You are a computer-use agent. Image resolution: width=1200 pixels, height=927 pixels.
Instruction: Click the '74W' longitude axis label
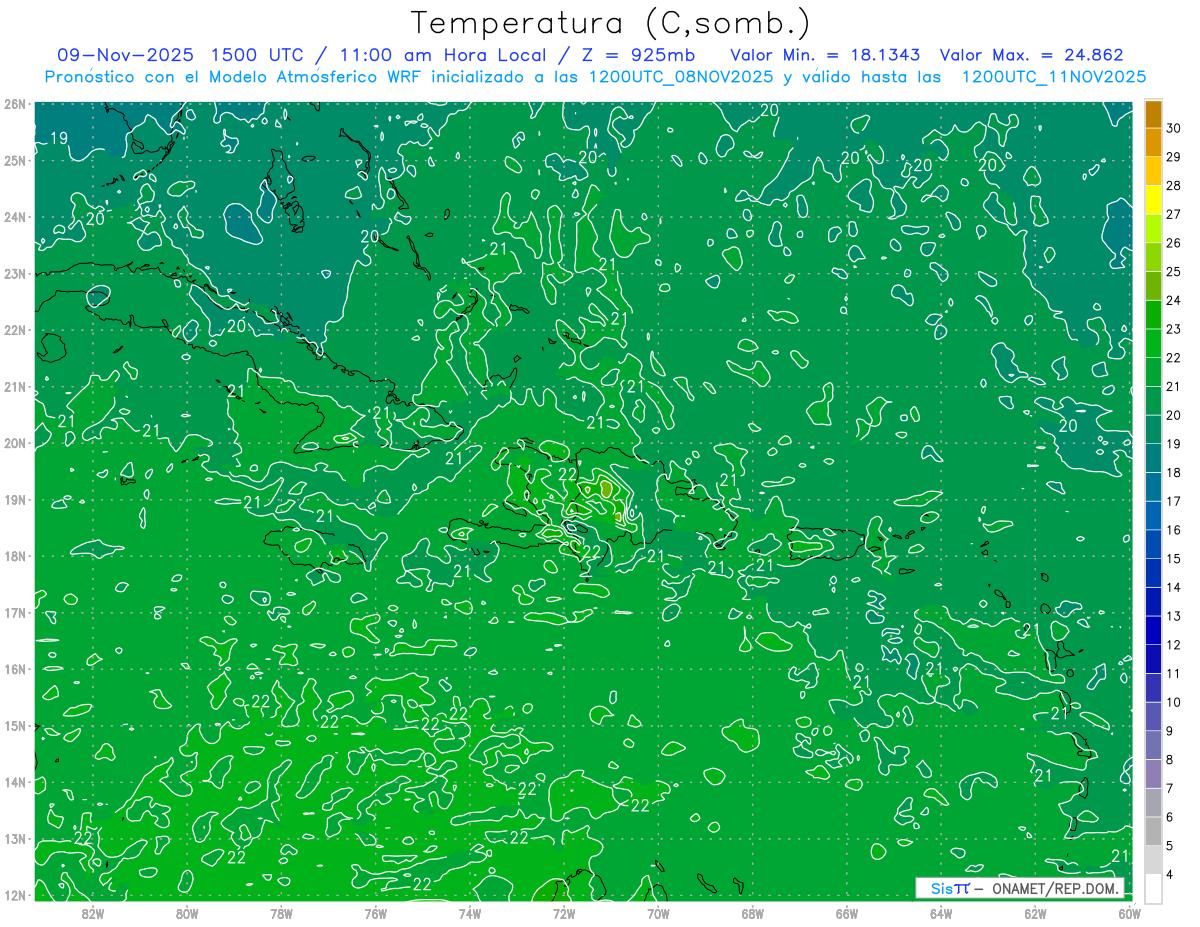coord(469,912)
